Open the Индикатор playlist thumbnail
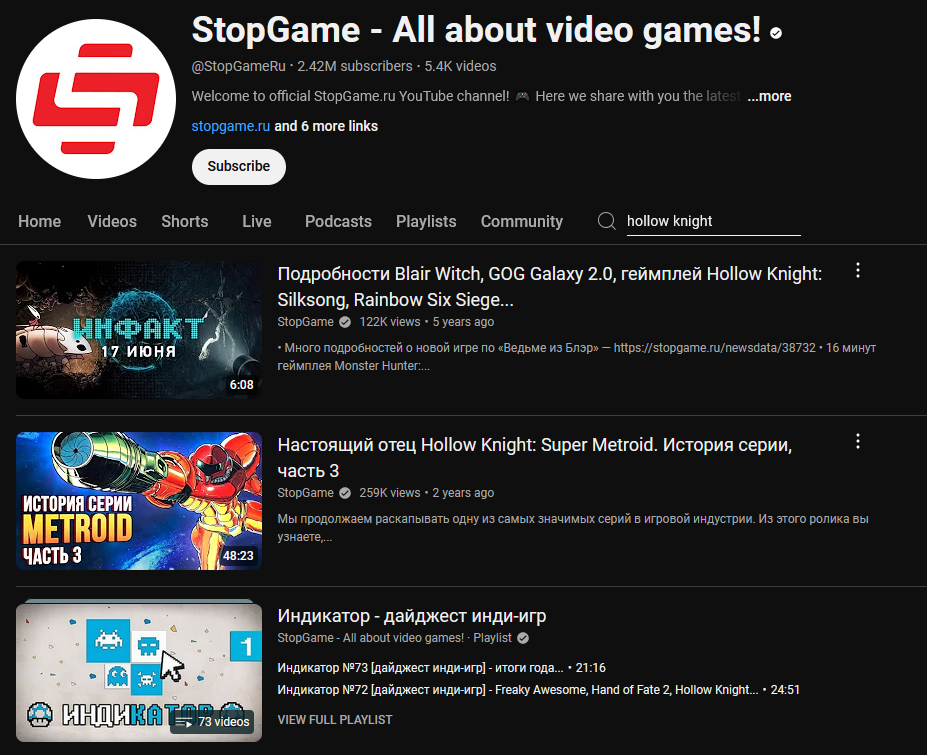 click(x=139, y=672)
